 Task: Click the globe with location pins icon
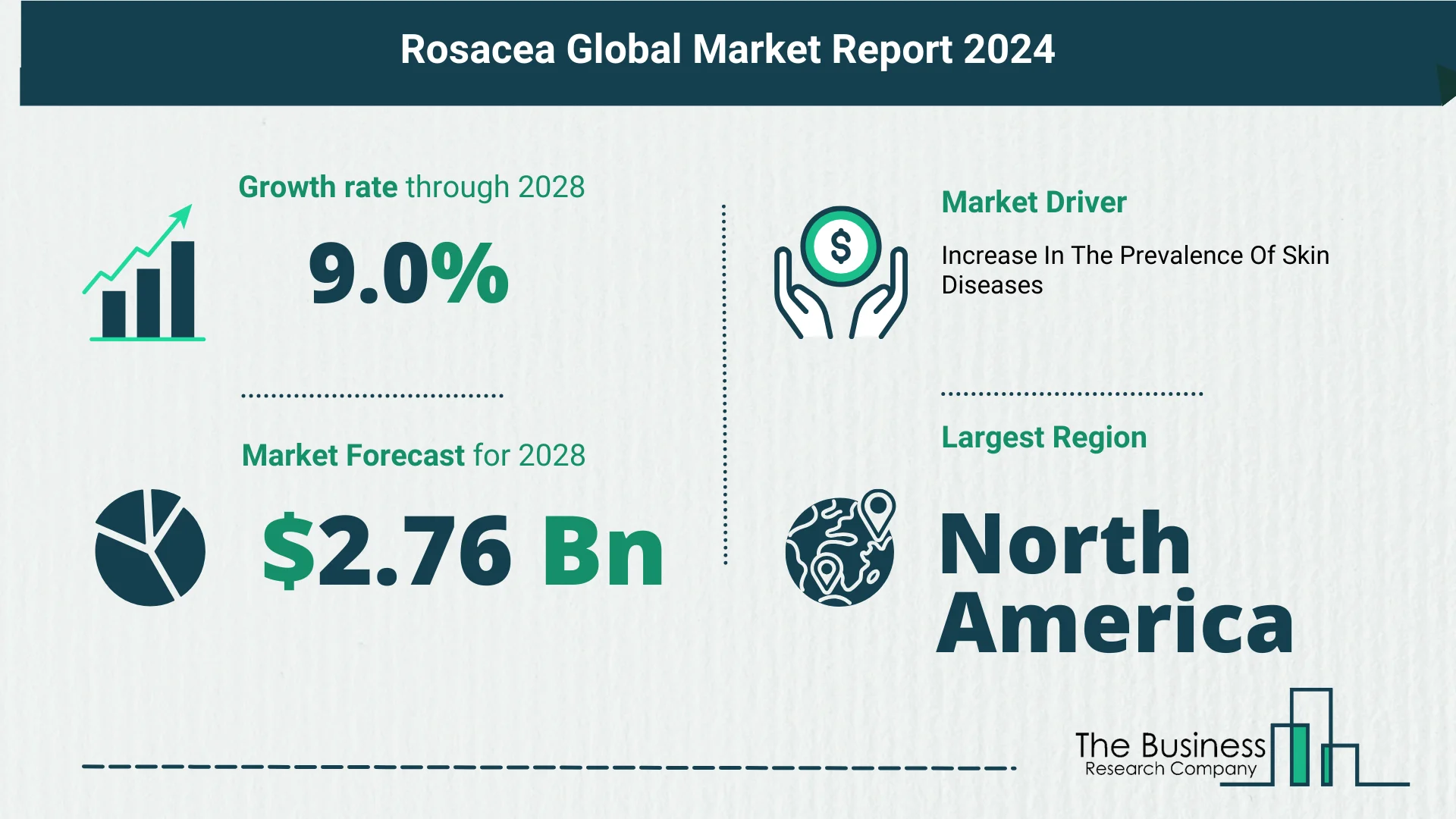coord(840,548)
